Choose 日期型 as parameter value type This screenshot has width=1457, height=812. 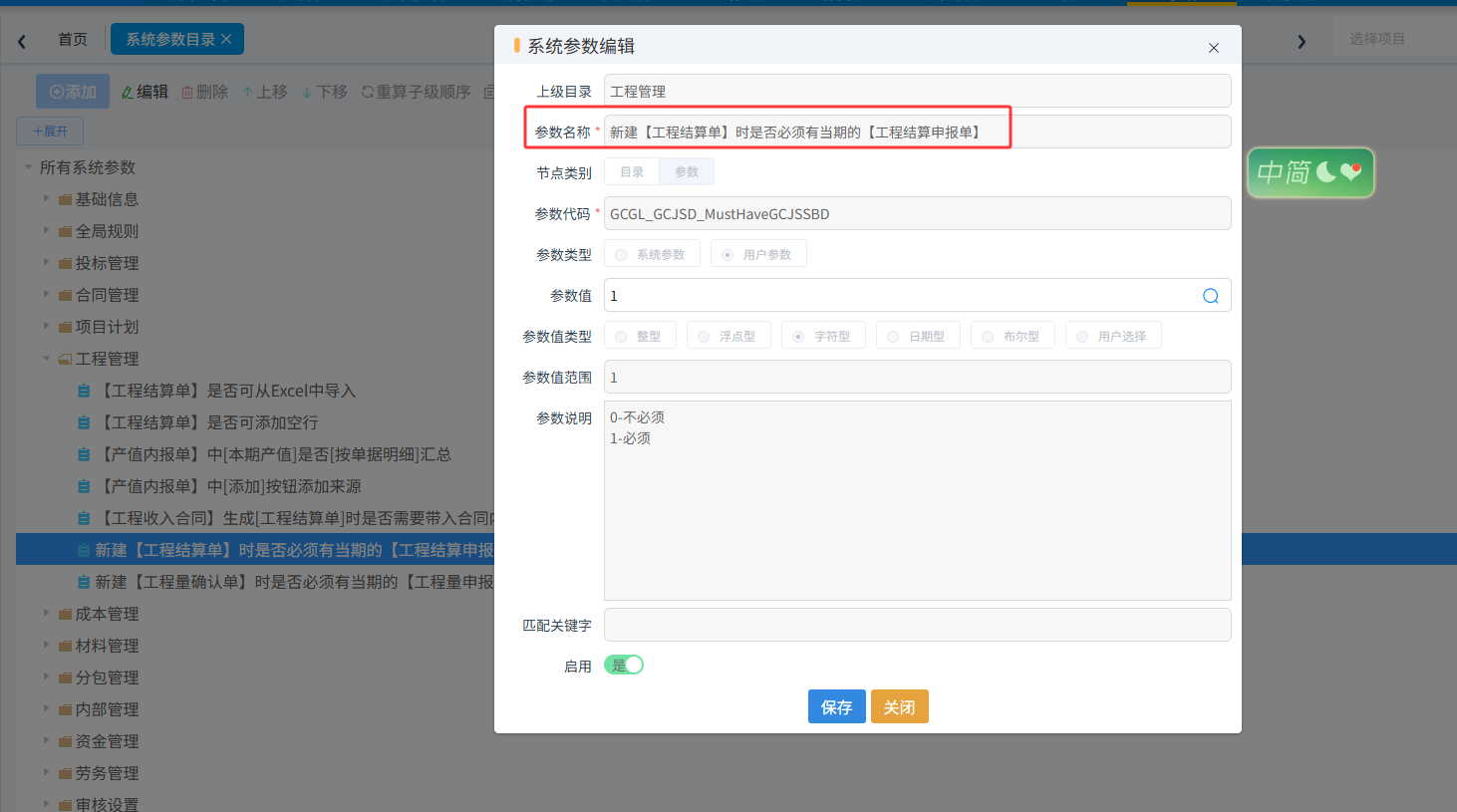coord(918,336)
